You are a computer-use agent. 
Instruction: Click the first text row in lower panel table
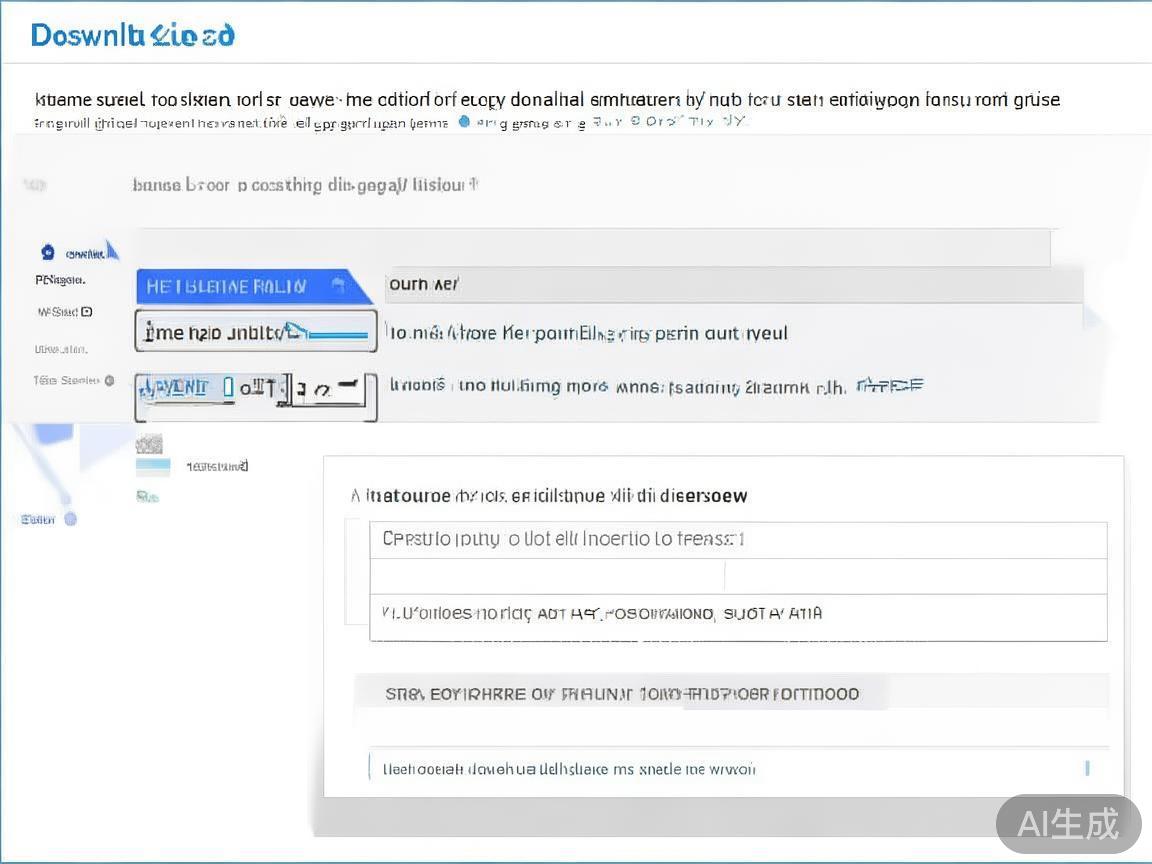(x=738, y=540)
